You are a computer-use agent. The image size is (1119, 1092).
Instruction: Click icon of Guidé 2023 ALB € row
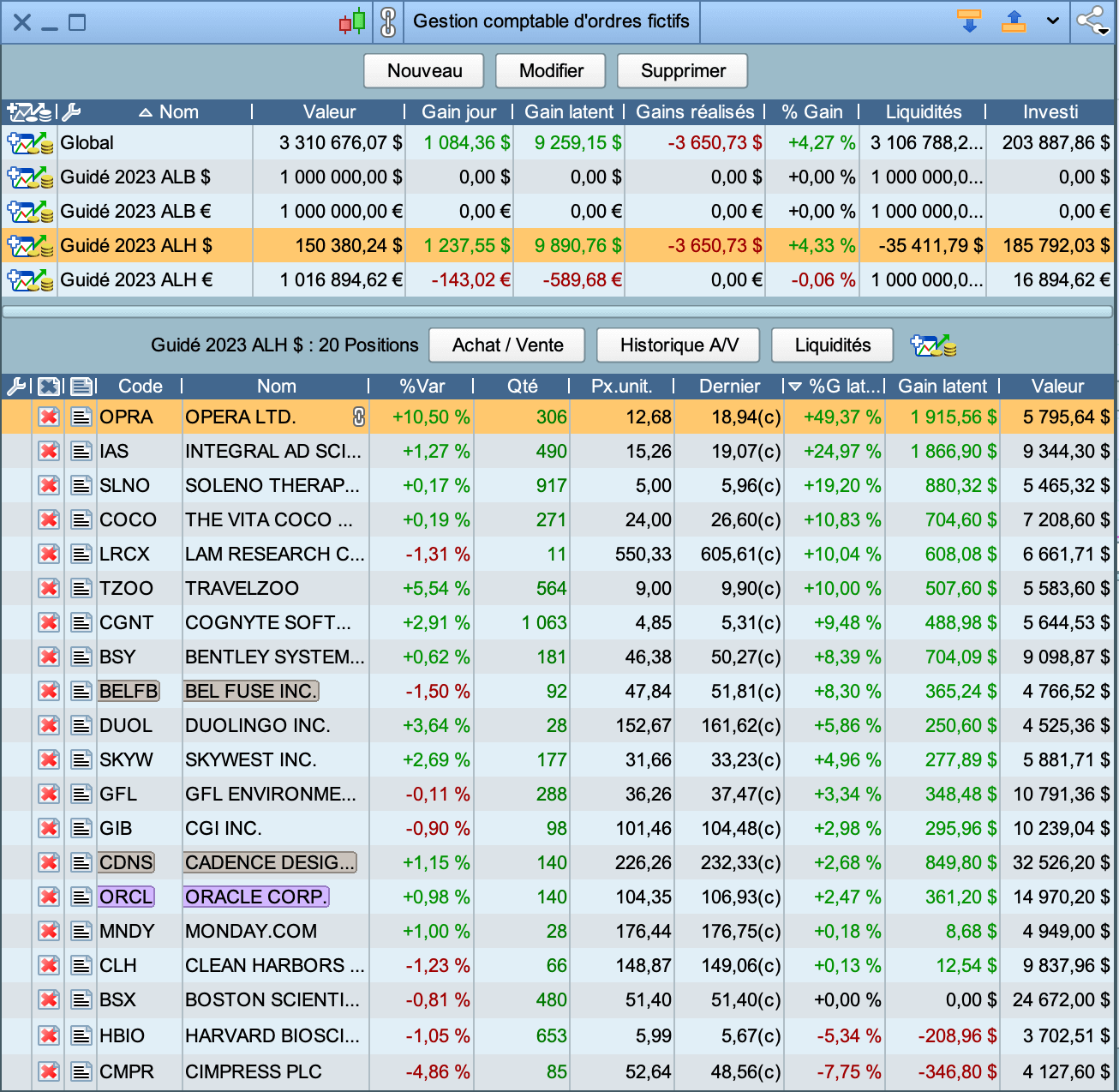click(x=30, y=212)
